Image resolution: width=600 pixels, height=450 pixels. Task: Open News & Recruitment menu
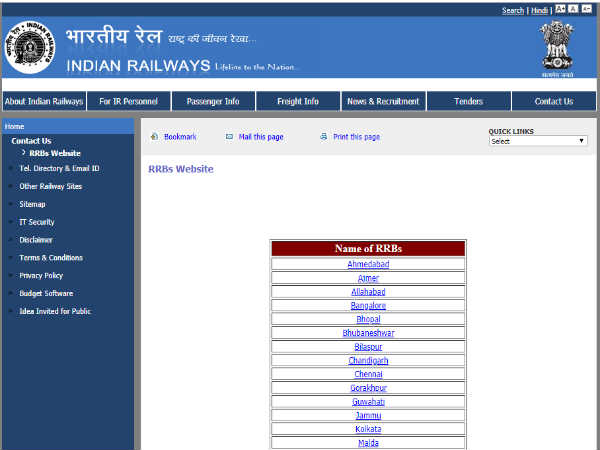(x=383, y=101)
